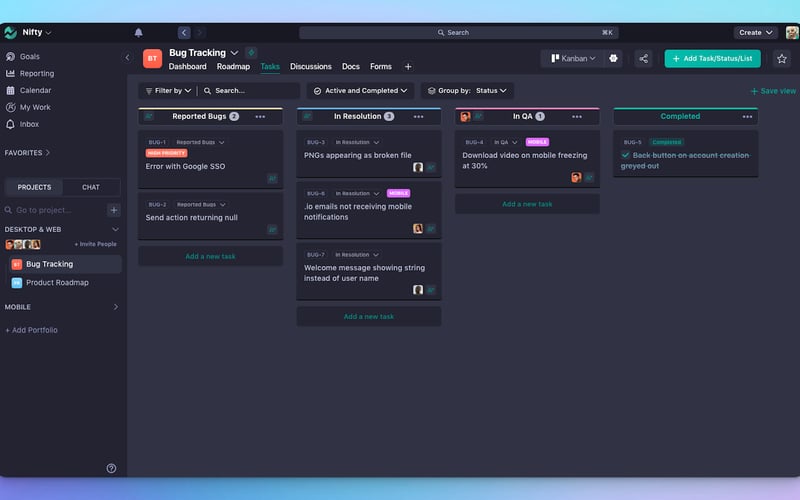Image resolution: width=800 pixels, height=500 pixels.
Task: Click the Add Task/Status/List button
Action: click(712, 59)
